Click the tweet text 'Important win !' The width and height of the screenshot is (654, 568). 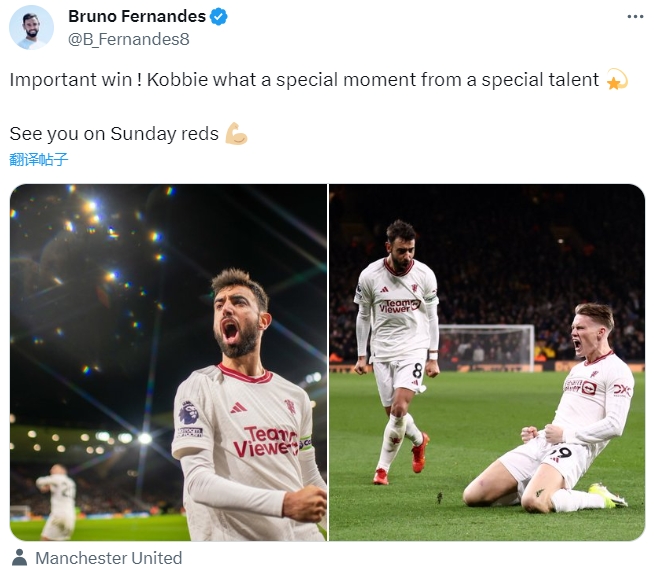pyautogui.click(x=75, y=80)
